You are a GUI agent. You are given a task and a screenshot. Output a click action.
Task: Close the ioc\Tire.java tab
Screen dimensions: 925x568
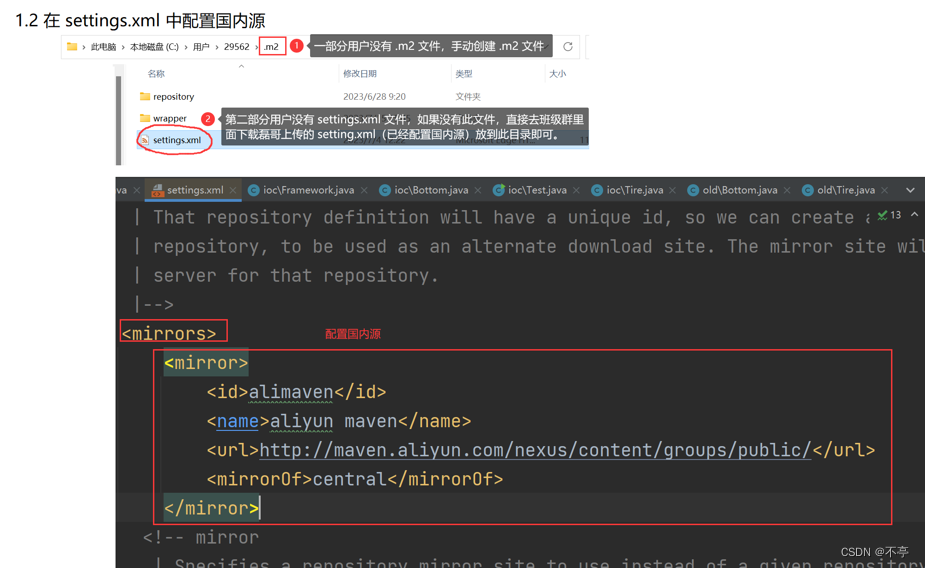click(x=673, y=190)
